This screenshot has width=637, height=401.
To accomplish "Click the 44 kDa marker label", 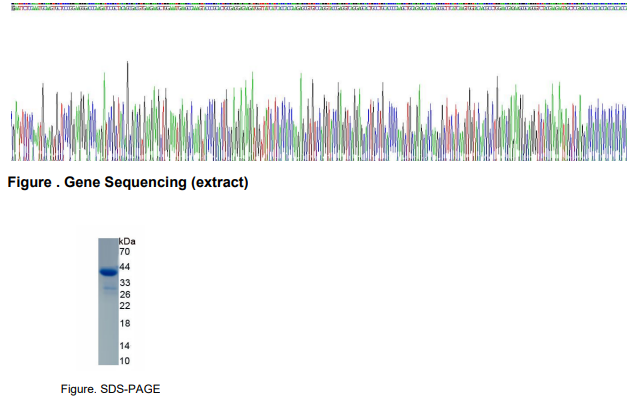I will tap(125, 268).
